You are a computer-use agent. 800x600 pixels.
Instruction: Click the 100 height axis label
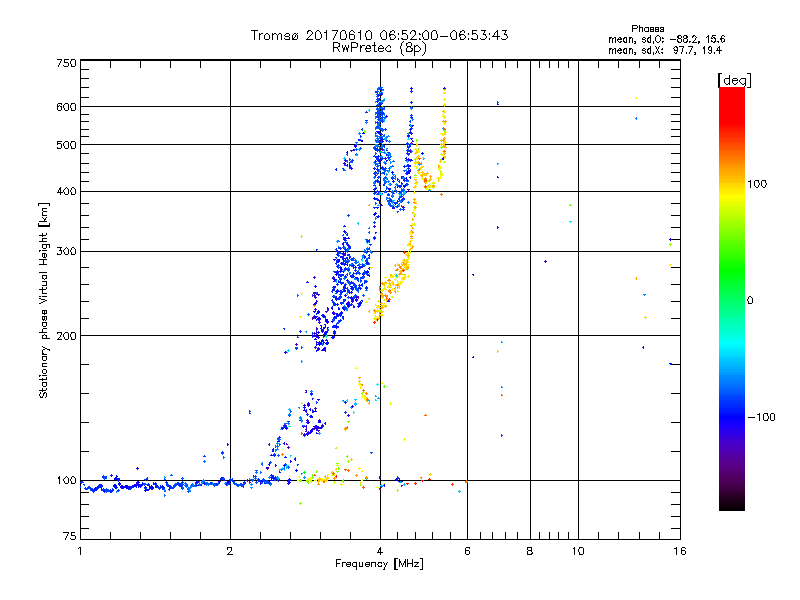pyautogui.click(x=66, y=481)
